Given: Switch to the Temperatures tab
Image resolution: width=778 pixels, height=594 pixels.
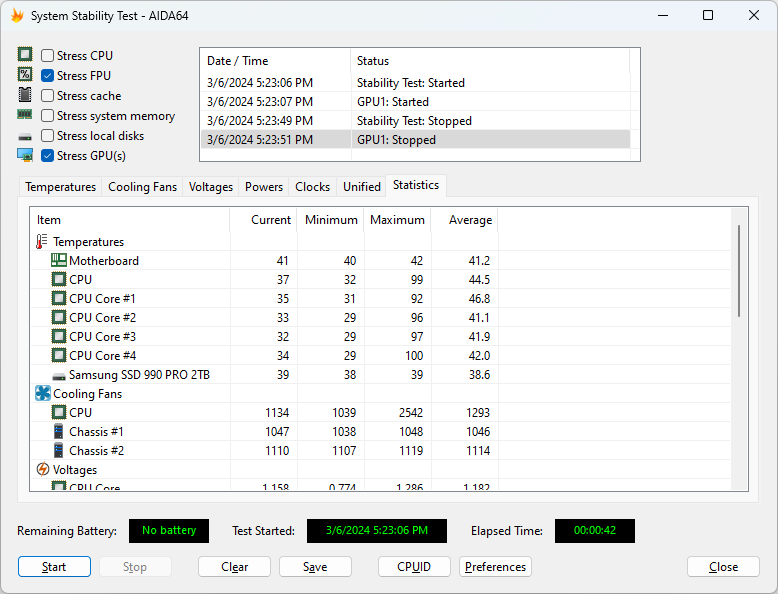Looking at the screenshot, I should 61,187.
